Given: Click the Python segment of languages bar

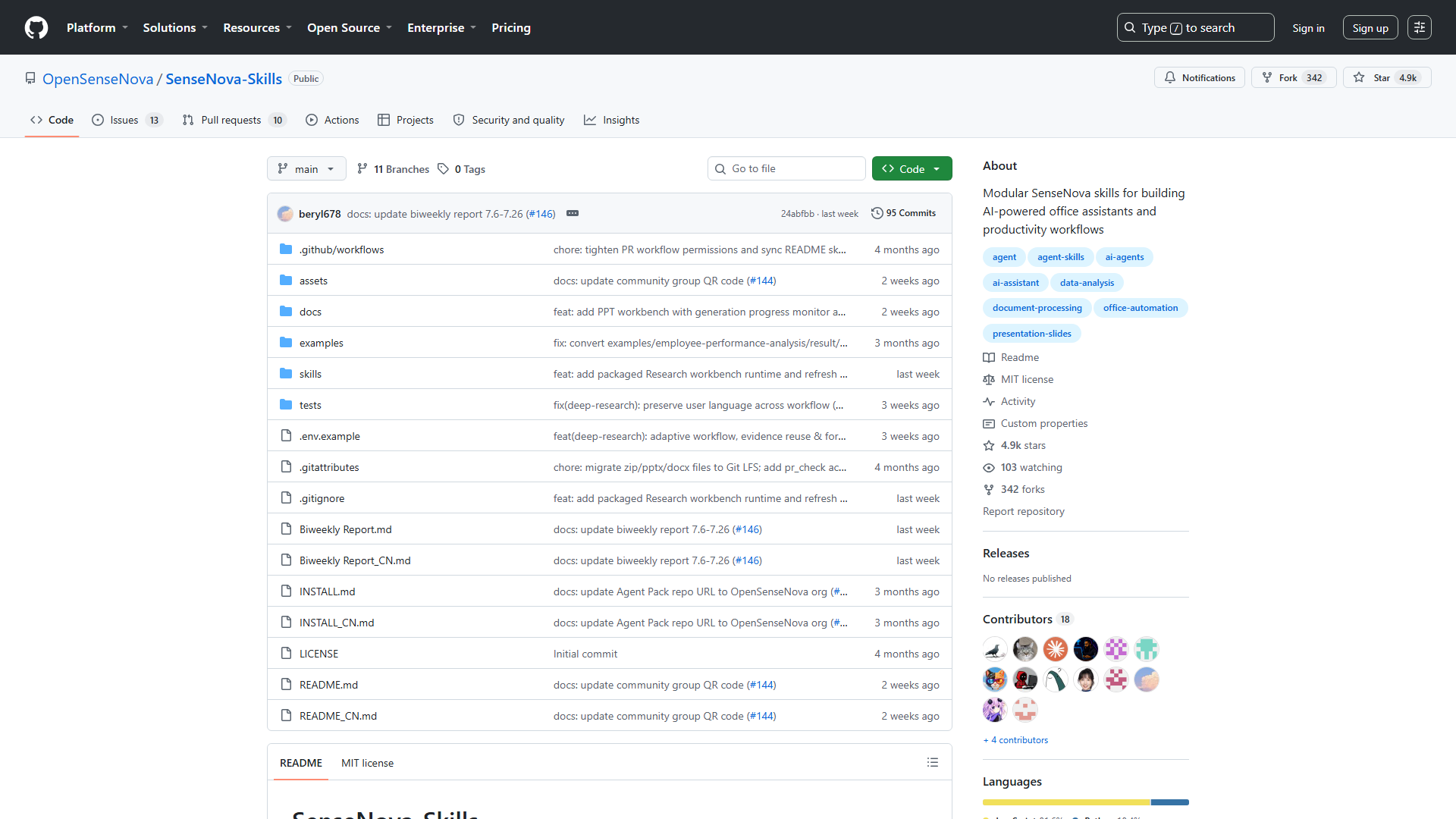Looking at the screenshot, I should (1170, 802).
